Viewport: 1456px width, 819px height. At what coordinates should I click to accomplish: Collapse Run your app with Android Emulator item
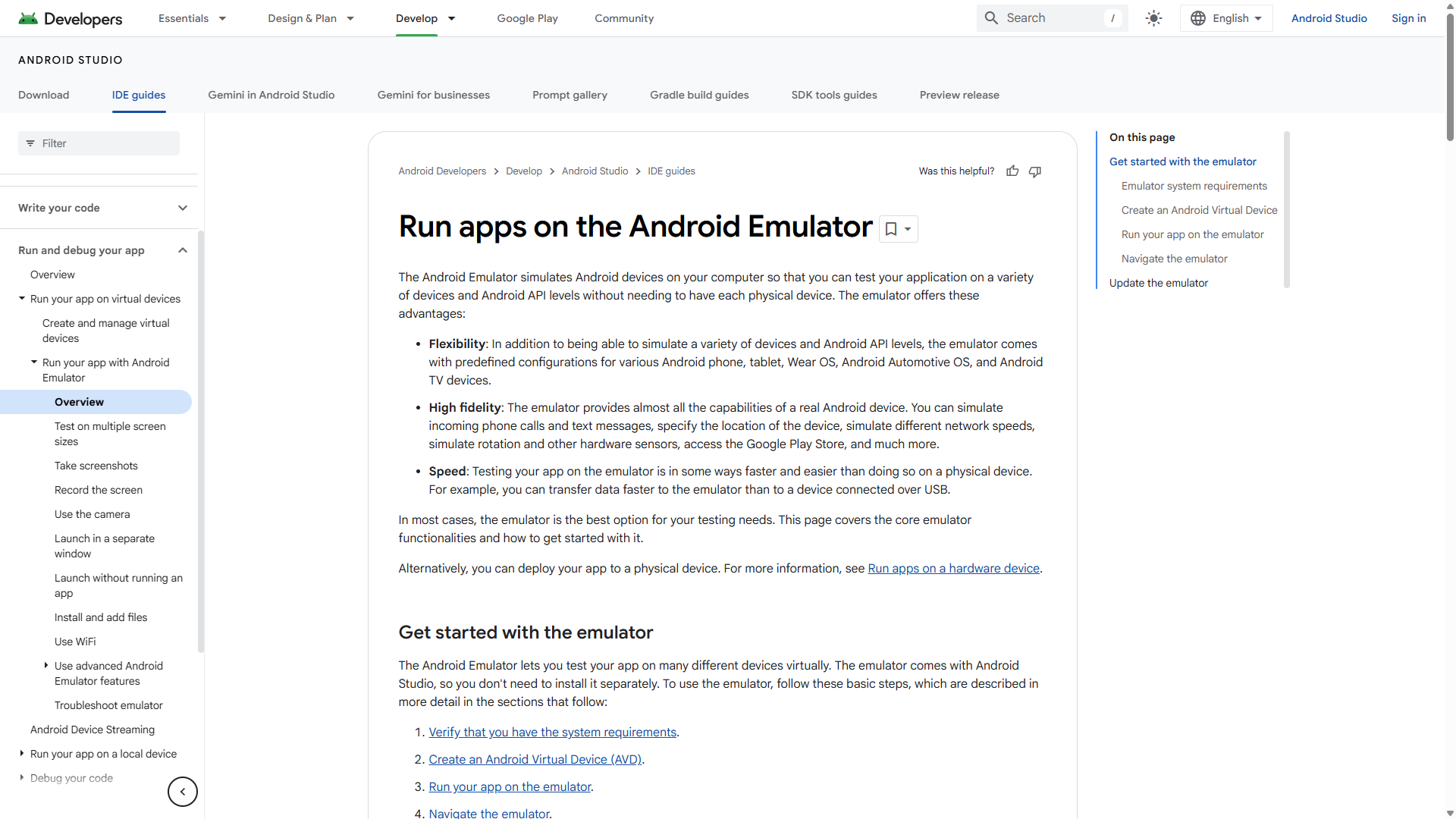coord(34,362)
